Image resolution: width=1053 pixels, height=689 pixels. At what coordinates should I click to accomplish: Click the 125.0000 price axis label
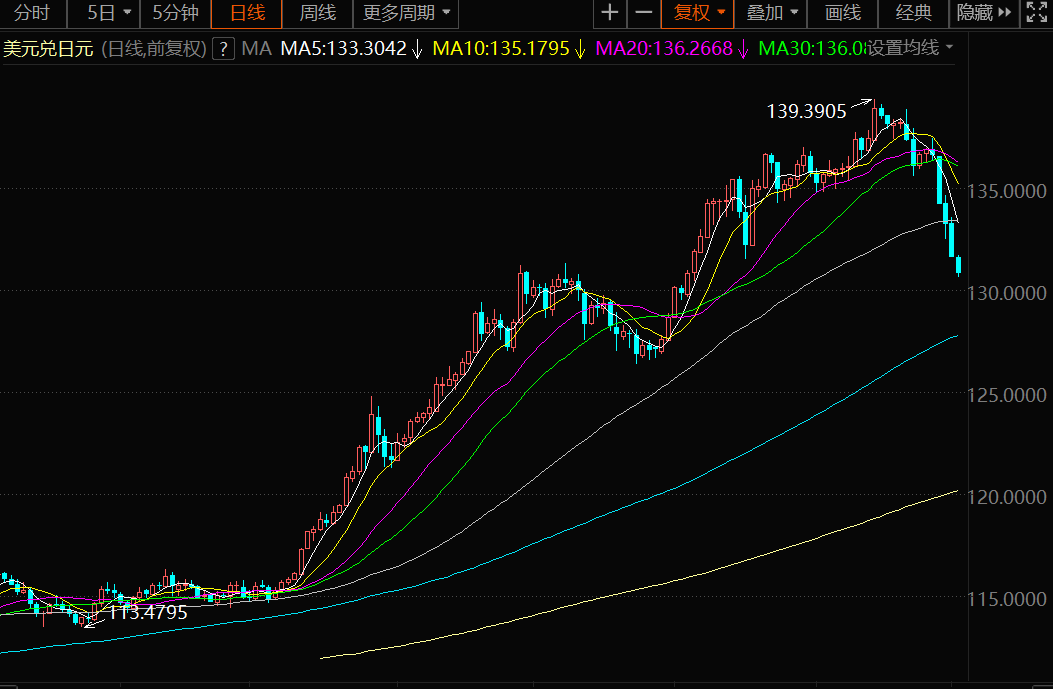tap(1007, 395)
